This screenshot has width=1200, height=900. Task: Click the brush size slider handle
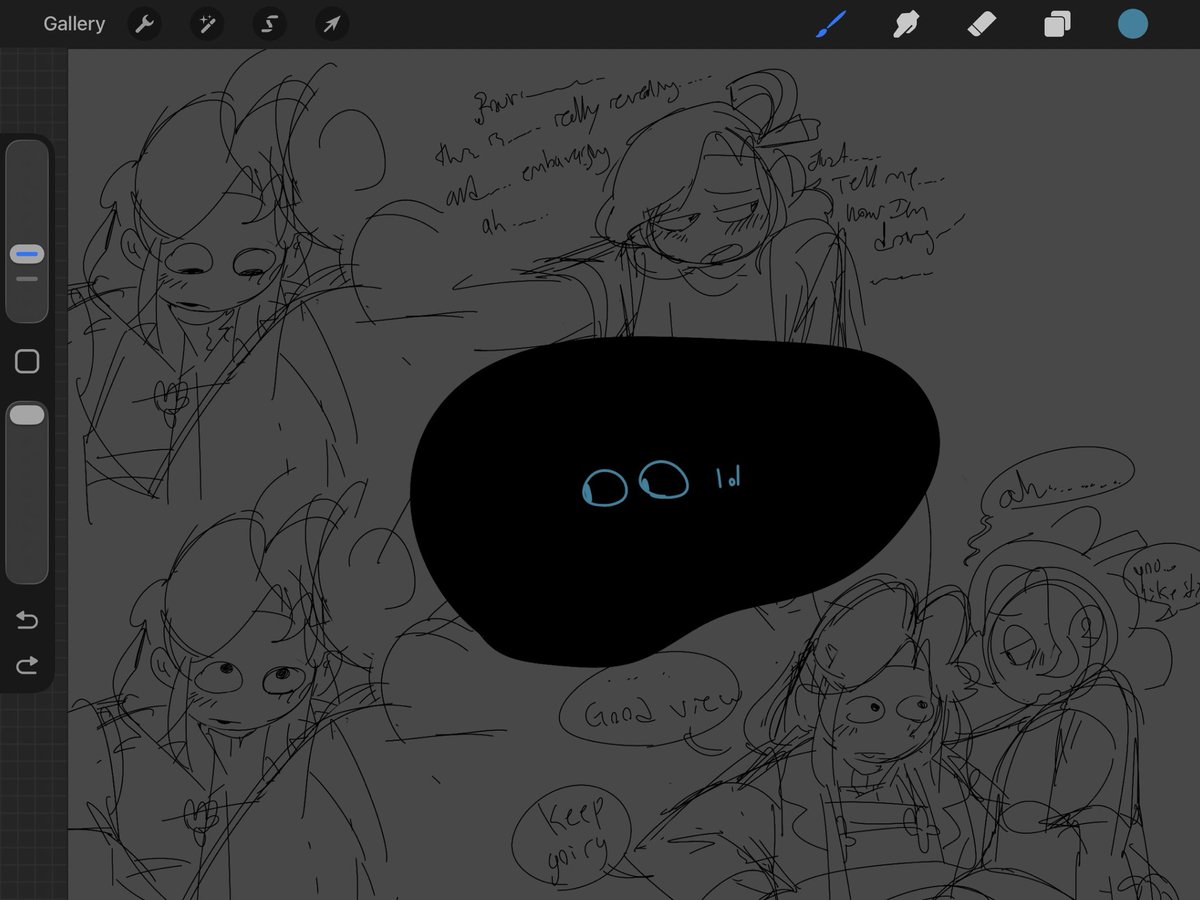click(x=27, y=255)
